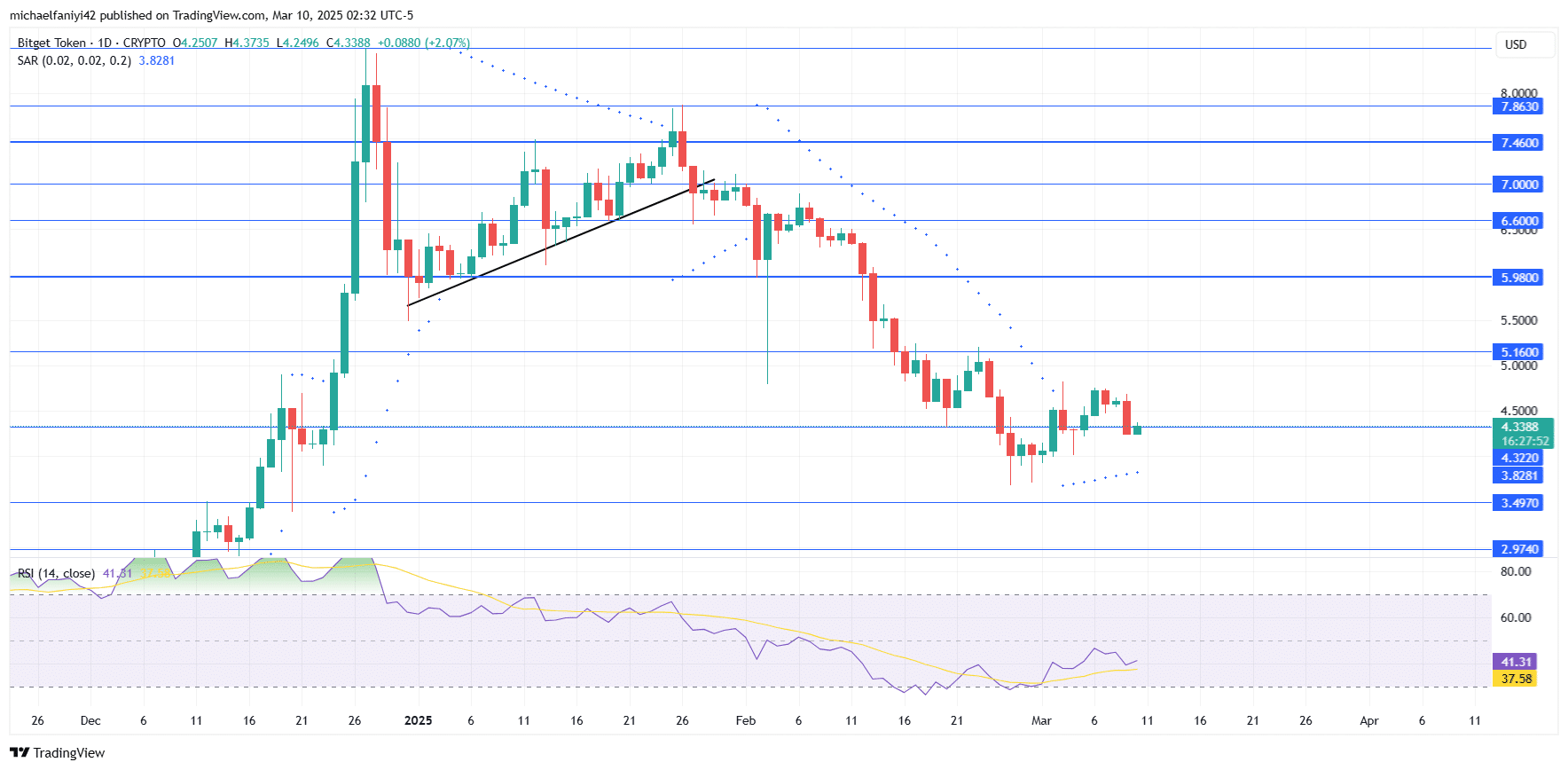Select the SAR (0.02, 0.02, 0.2) indicator label
The image size is (1568, 770).
74,60
